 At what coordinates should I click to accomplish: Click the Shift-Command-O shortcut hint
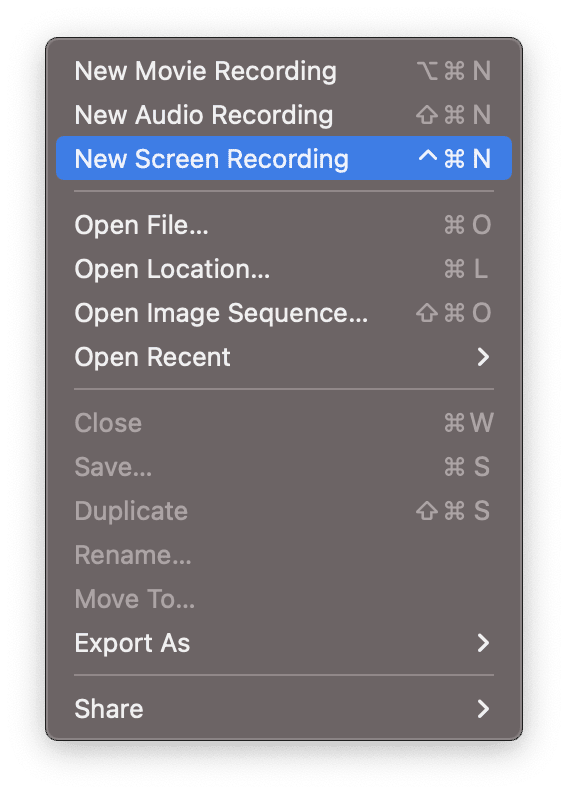click(454, 313)
